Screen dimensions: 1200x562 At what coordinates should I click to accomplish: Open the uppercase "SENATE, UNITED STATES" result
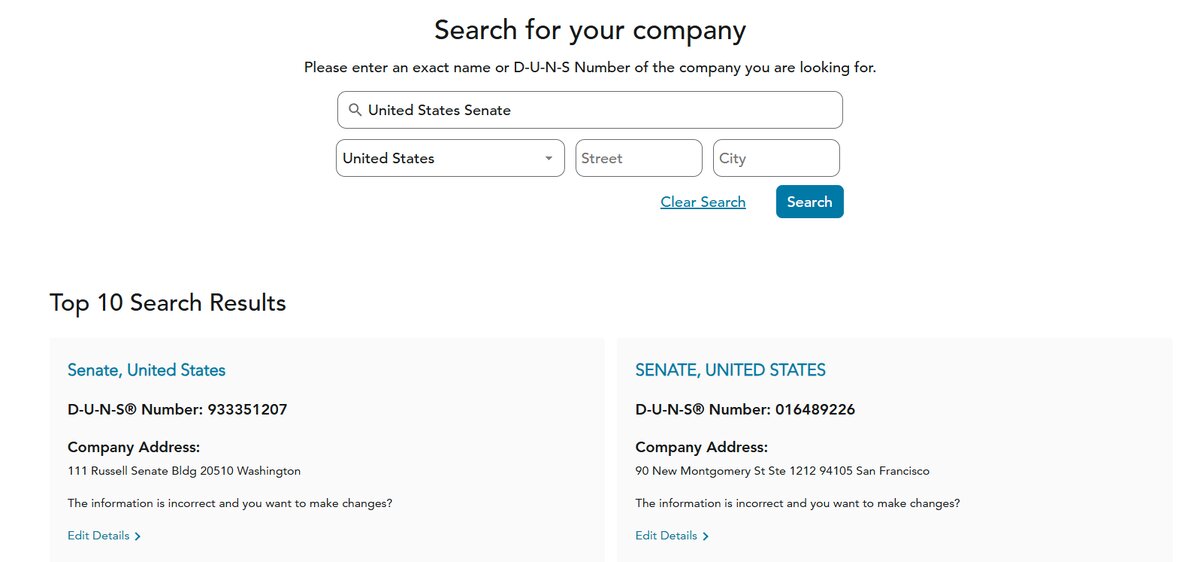[730, 370]
